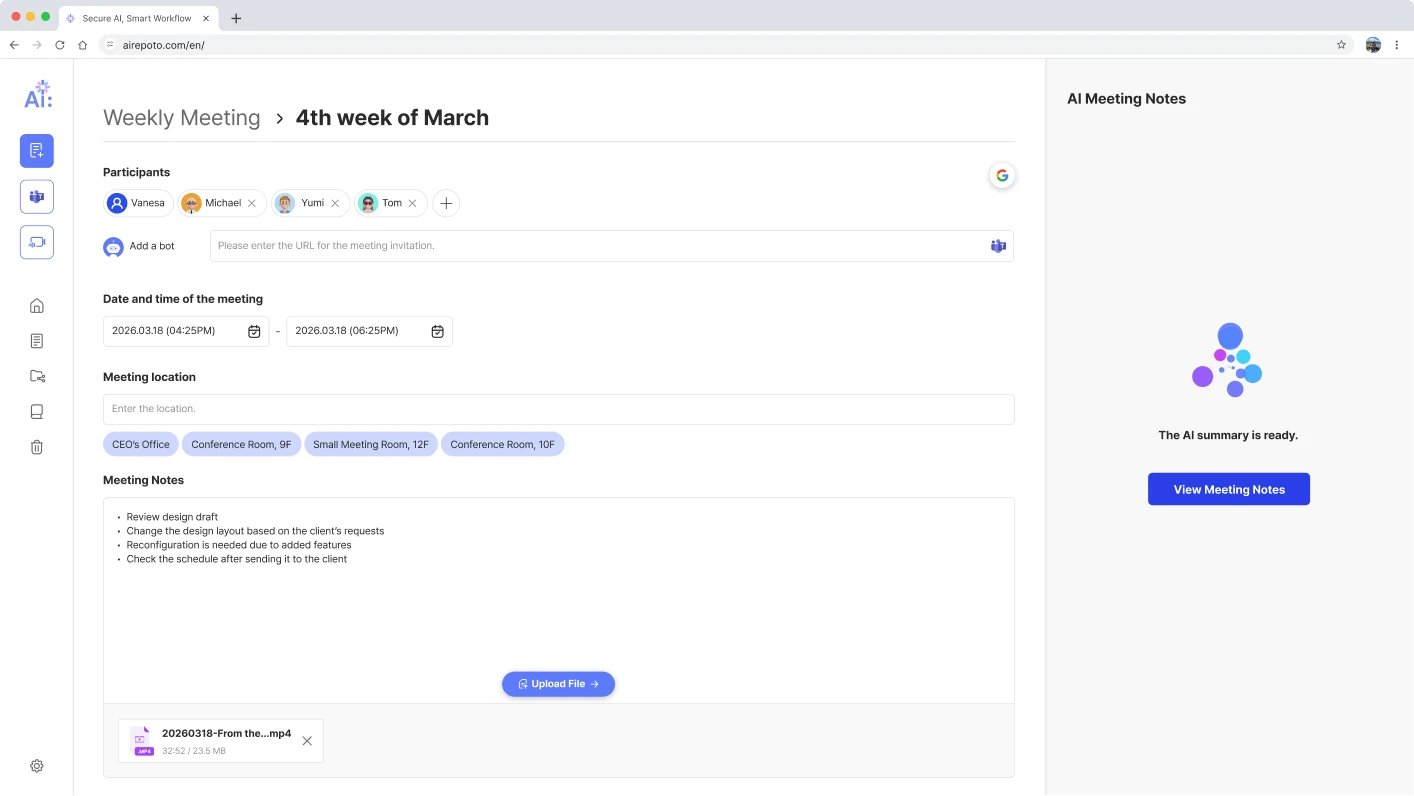Image resolution: width=1414 pixels, height=796 pixels.
Task: Click the new note icon in sidebar
Action: pyautogui.click(x=37, y=151)
